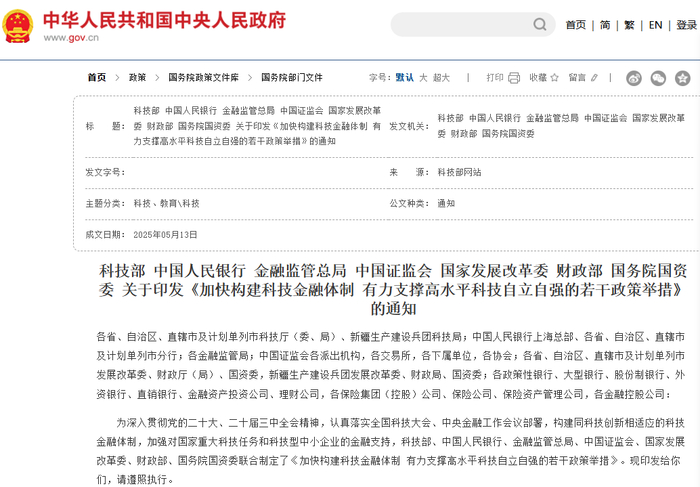Open the 政策 breadcrumb link

(x=138, y=78)
